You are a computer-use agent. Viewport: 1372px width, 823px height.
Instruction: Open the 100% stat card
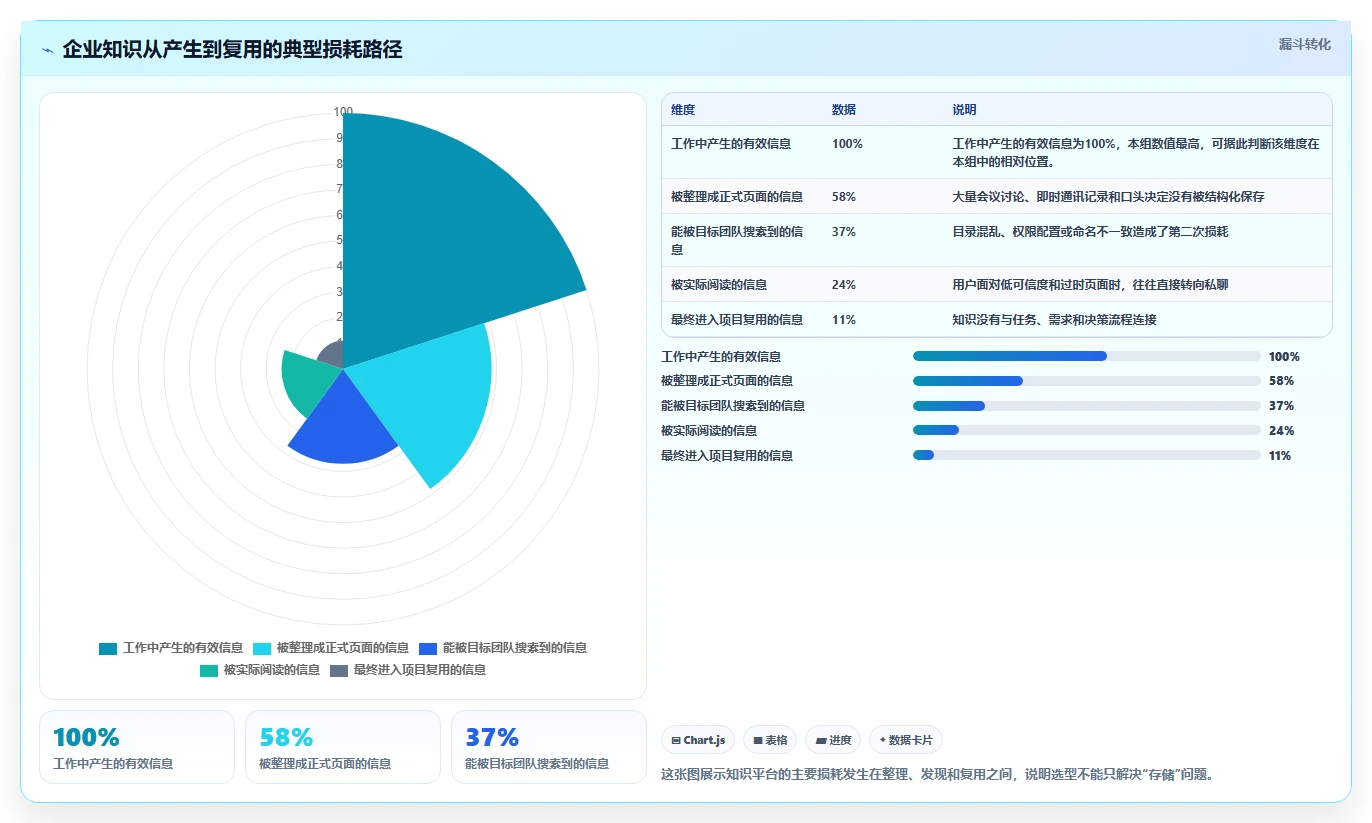(x=137, y=747)
